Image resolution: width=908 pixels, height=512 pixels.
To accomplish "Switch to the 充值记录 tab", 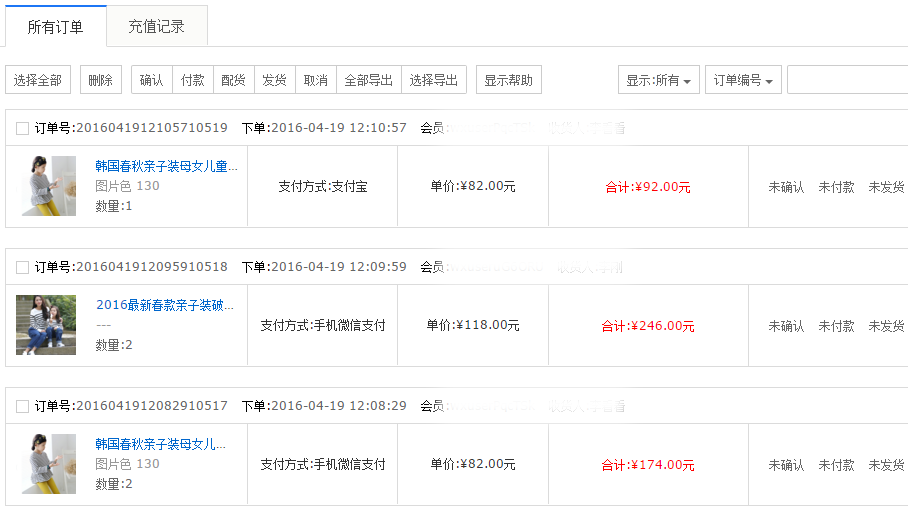I will pyautogui.click(x=156, y=27).
